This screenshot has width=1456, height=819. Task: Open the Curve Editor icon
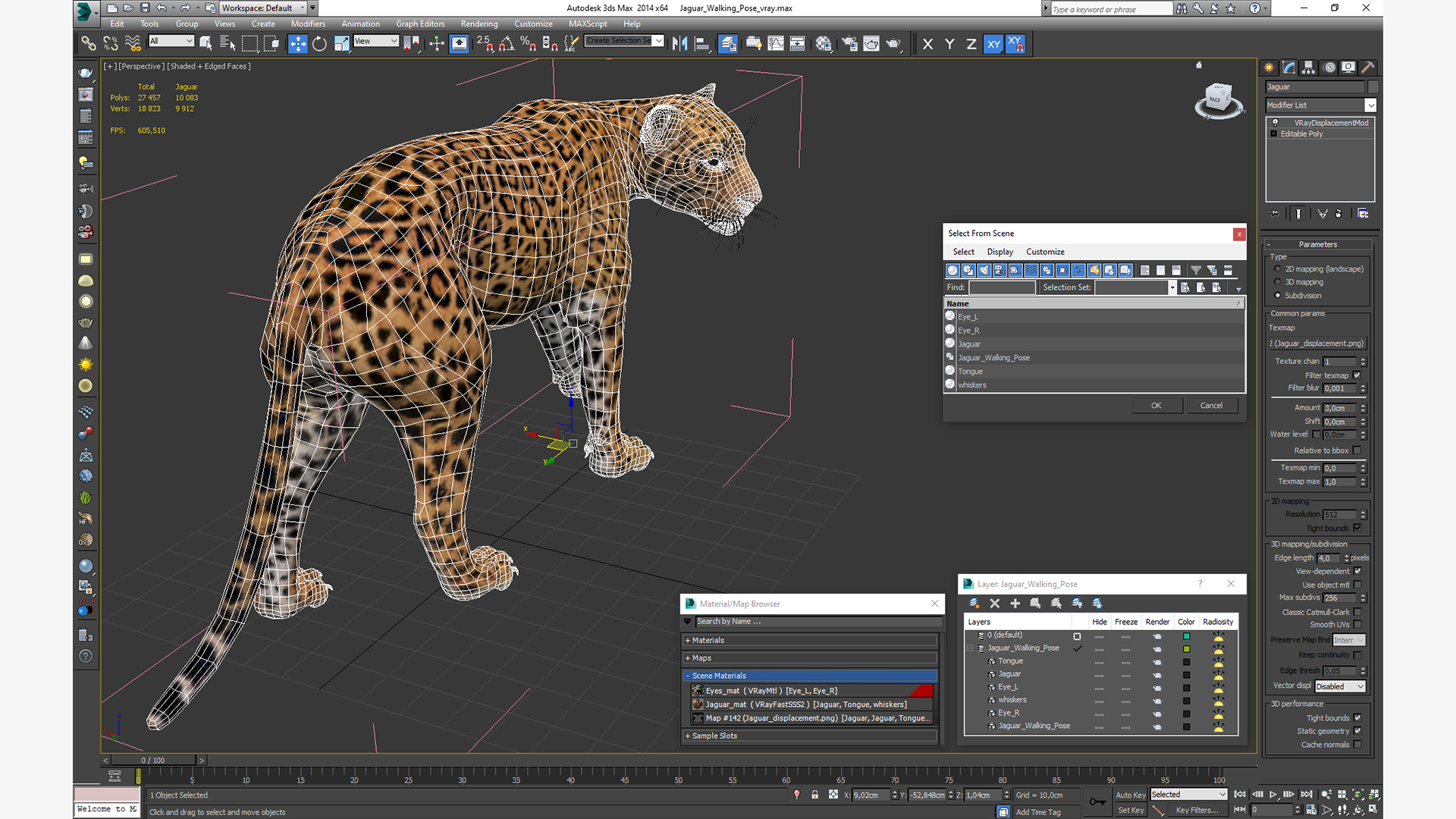point(776,44)
